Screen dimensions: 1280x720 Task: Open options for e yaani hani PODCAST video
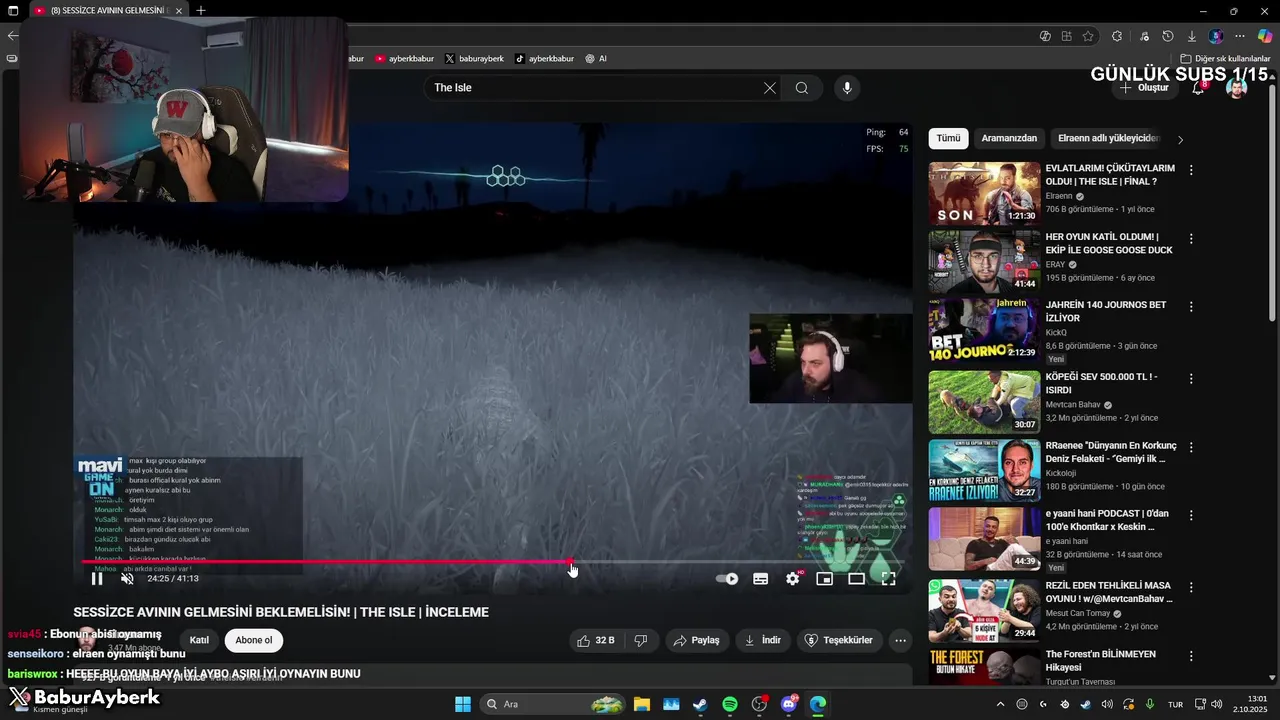click(x=1191, y=515)
